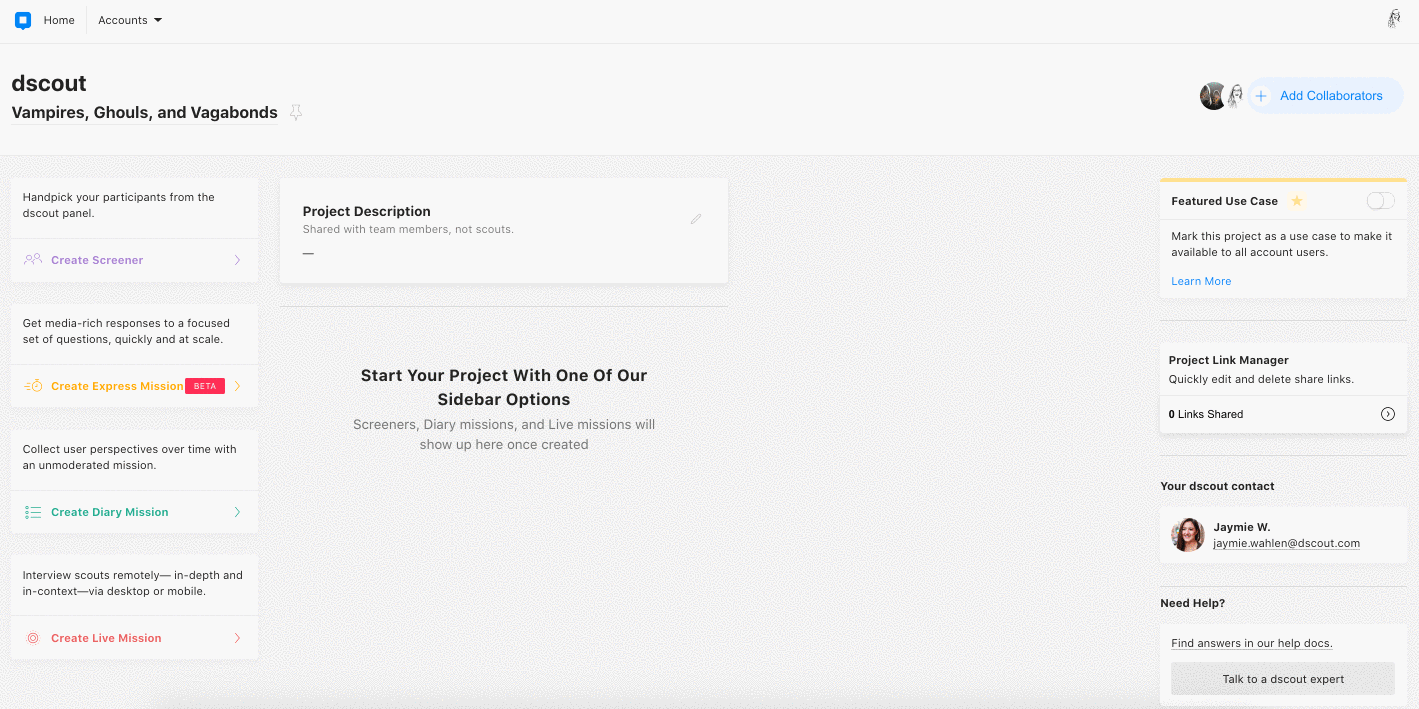This screenshot has height=709, width=1419.
Task: Click the Diary Mission list icon
Action: [x=33, y=512]
